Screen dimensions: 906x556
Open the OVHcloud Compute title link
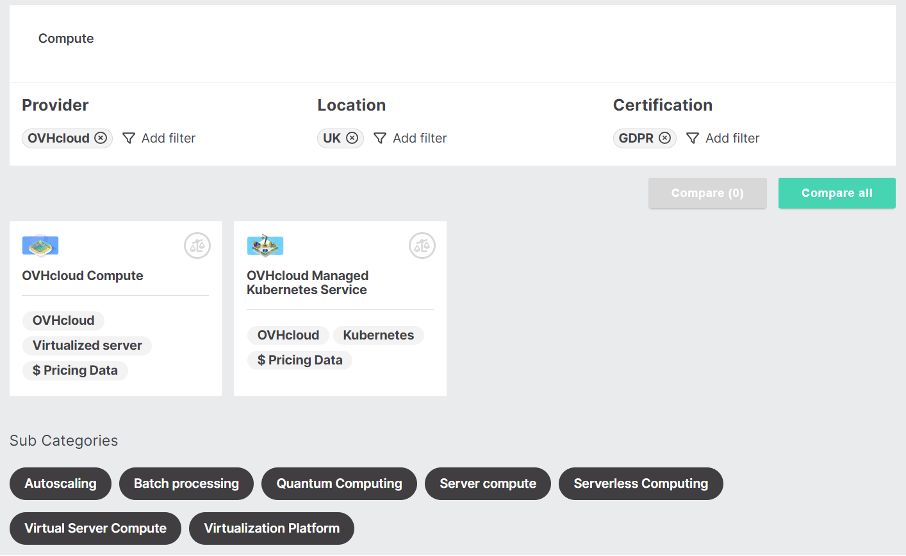coord(83,276)
